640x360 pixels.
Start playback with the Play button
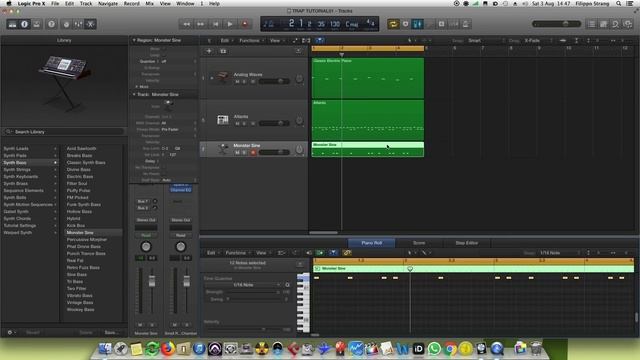pos(230,24)
